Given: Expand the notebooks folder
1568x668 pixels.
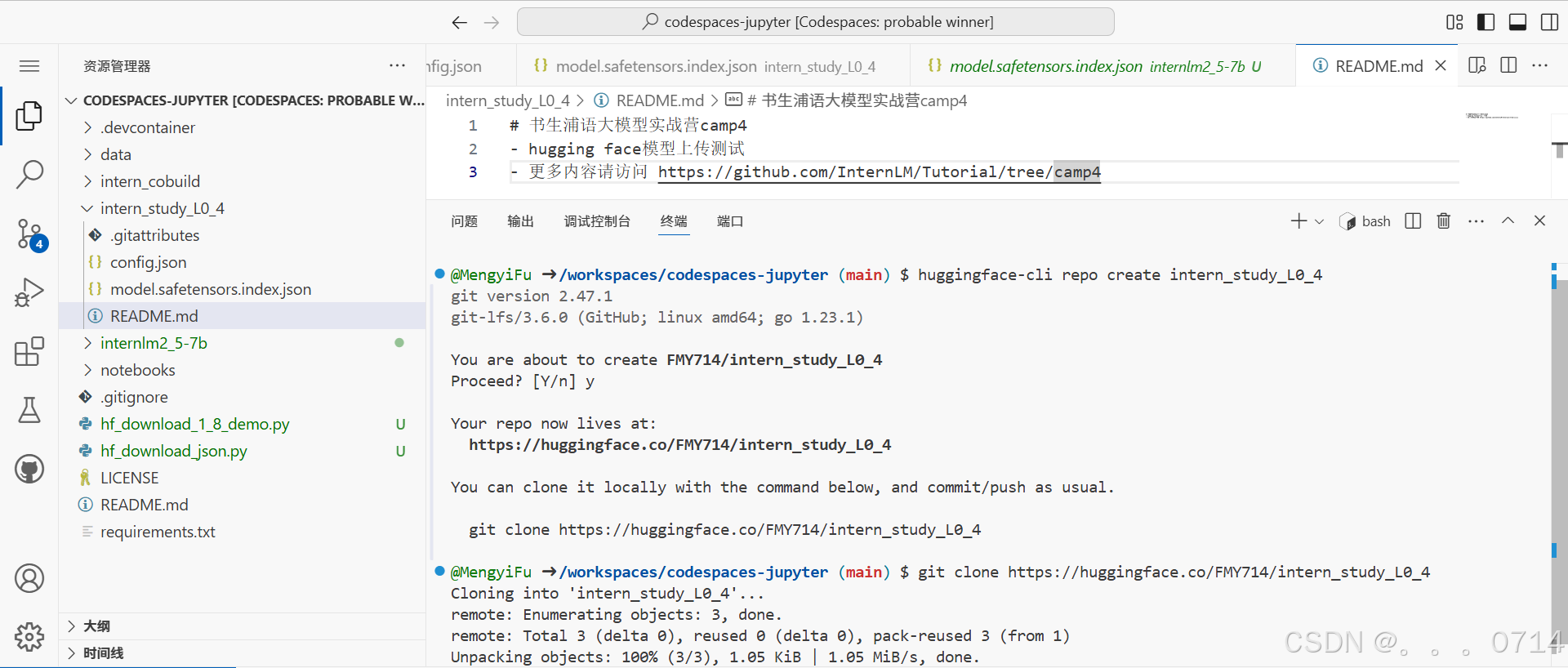Looking at the screenshot, I should pyautogui.click(x=243, y=370).
